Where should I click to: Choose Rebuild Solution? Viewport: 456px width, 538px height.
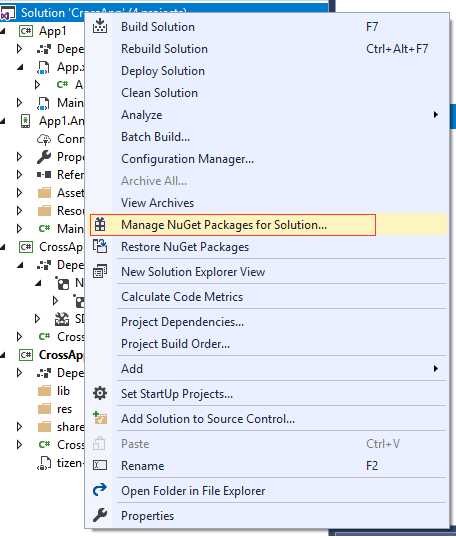pos(164,49)
